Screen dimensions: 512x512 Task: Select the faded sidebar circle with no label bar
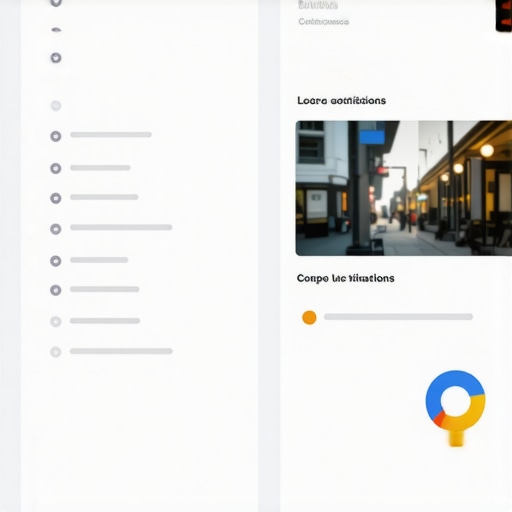(x=56, y=106)
